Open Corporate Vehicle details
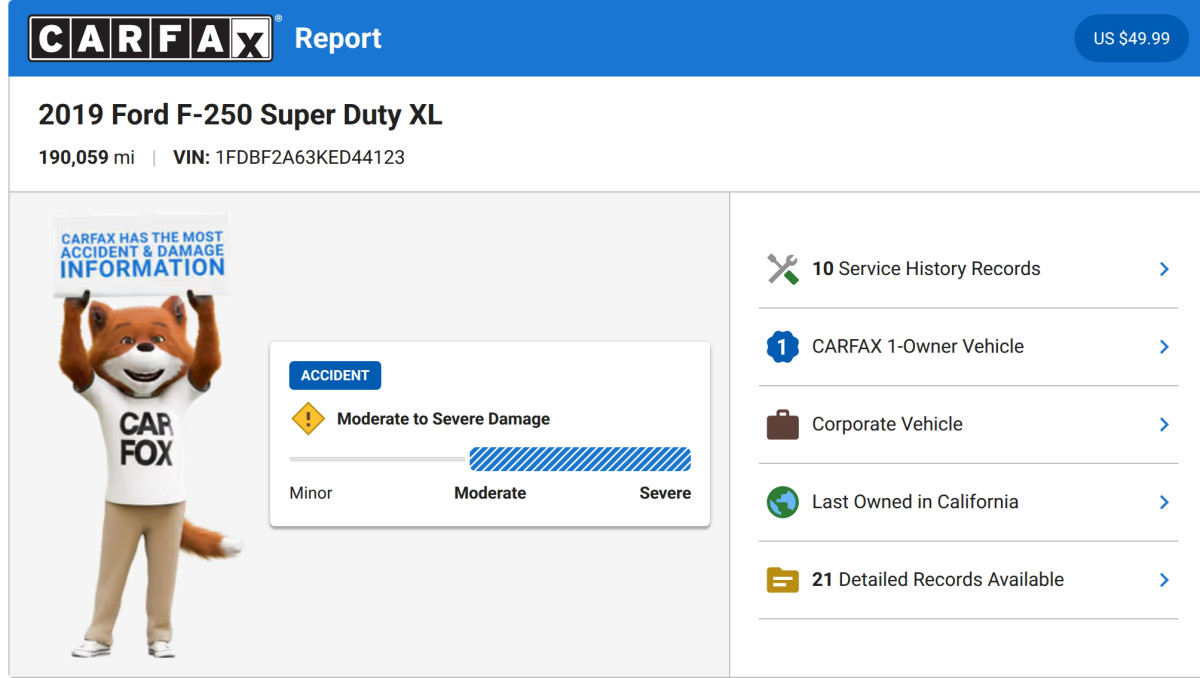The image size is (1200, 678). click(x=968, y=424)
